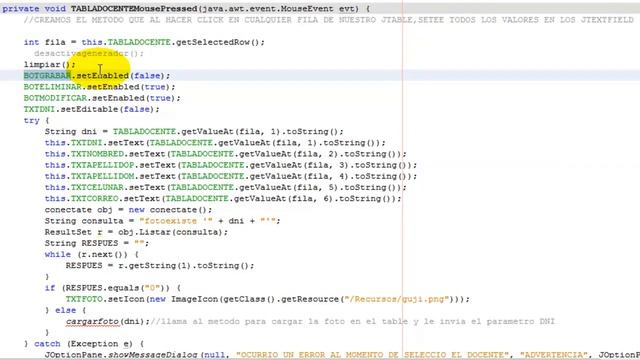
Task: Click the "OCURRIO UN ERROR AL MOMENTO" string
Action: point(373,355)
